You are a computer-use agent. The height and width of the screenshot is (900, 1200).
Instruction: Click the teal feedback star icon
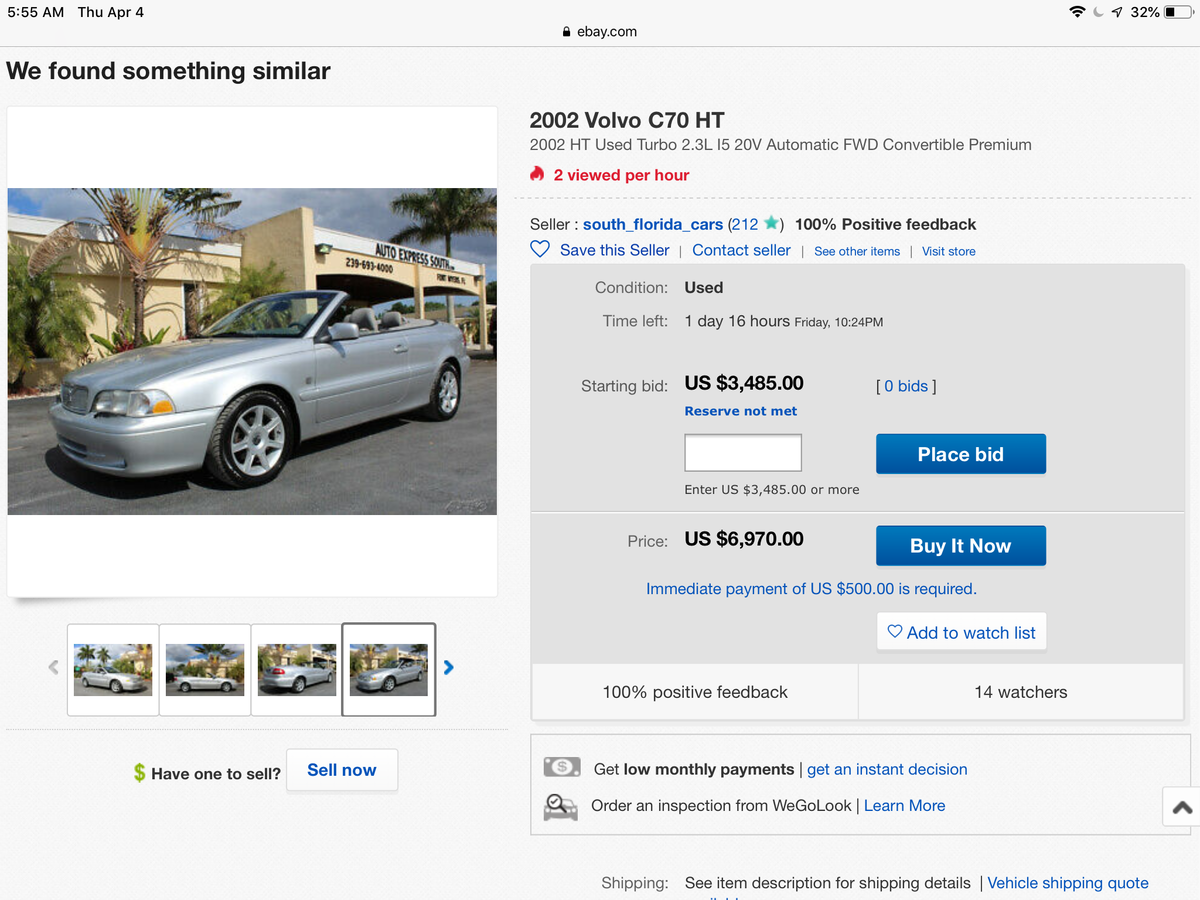[771, 224]
